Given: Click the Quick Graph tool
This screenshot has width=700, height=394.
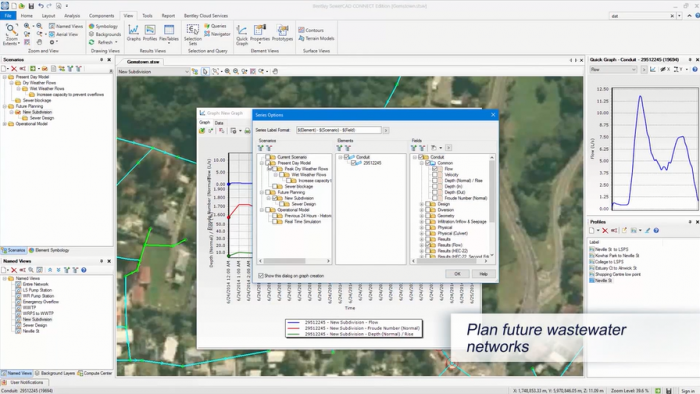Looking at the screenshot, I should point(242,34).
